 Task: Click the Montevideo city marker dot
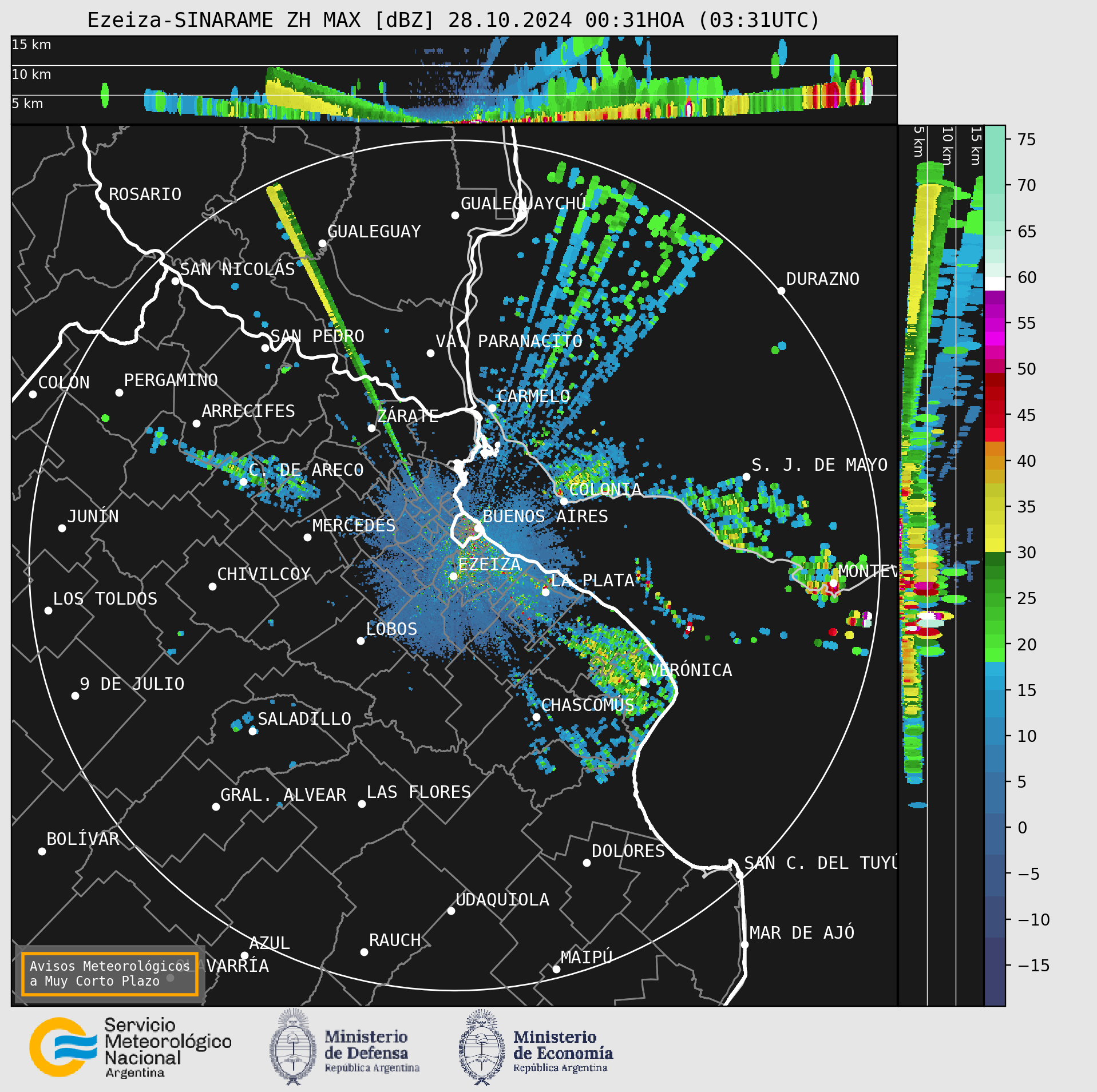click(834, 583)
